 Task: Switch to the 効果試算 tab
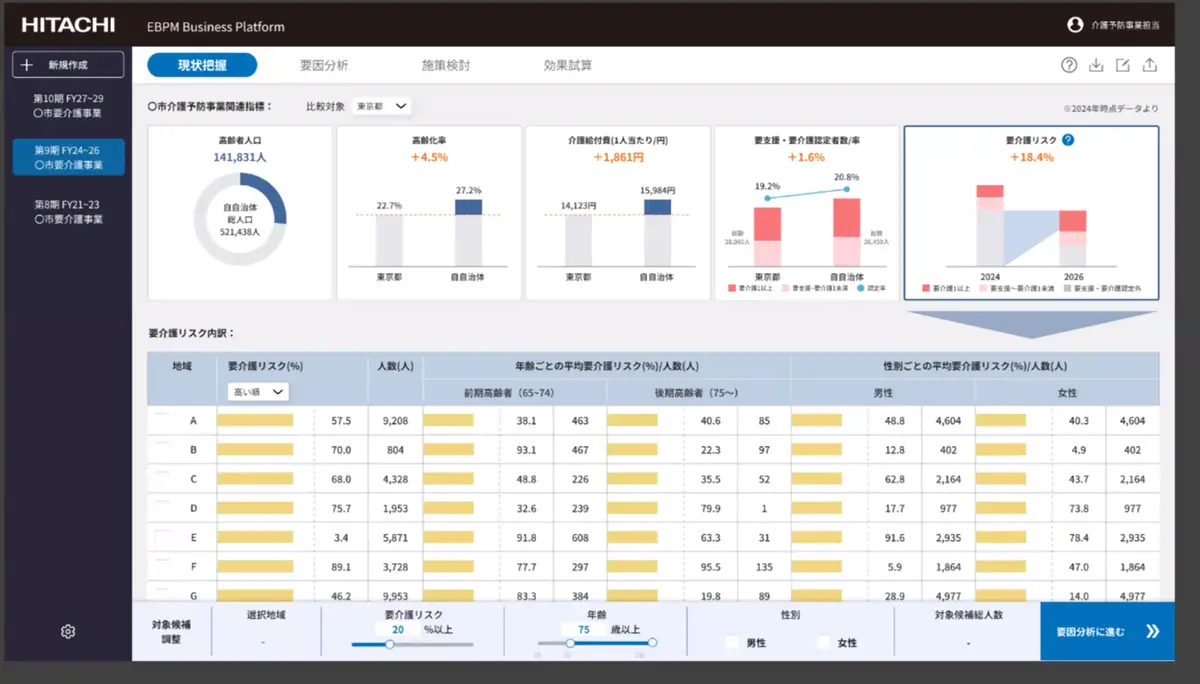(568, 65)
